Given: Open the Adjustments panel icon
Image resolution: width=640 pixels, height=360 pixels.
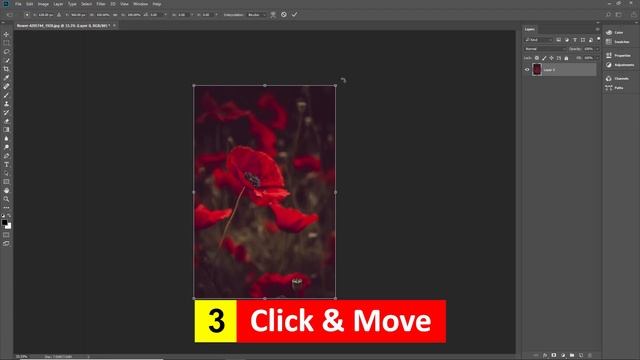Looking at the screenshot, I should (x=609, y=65).
